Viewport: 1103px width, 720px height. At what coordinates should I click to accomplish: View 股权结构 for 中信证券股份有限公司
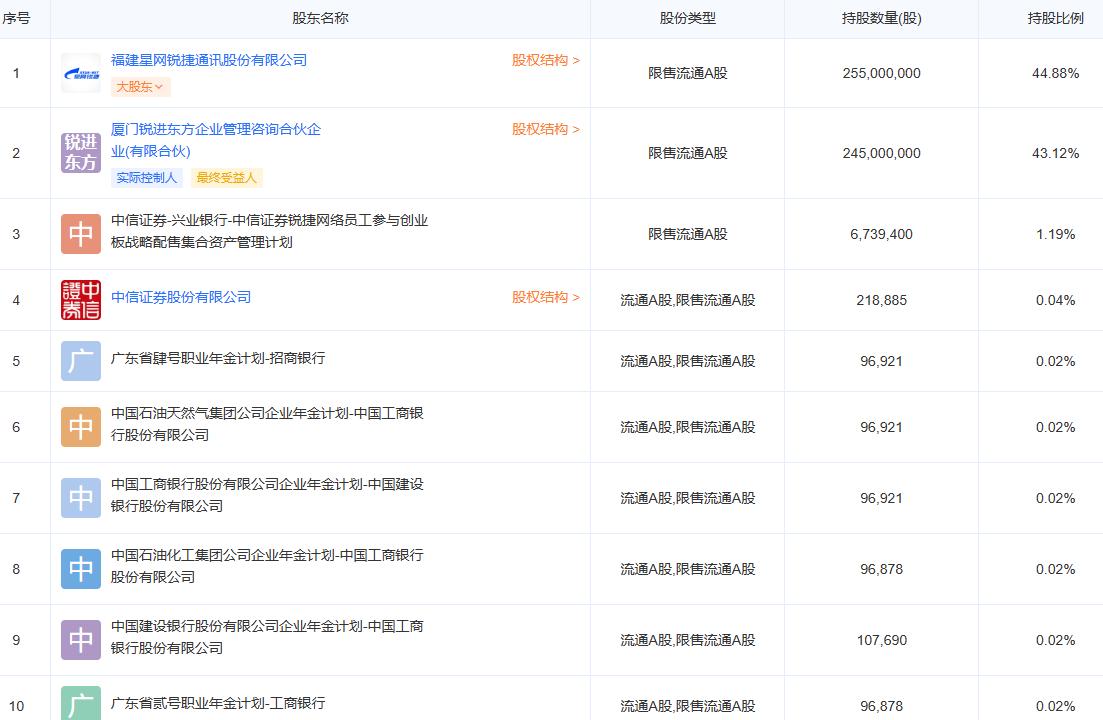coord(546,297)
